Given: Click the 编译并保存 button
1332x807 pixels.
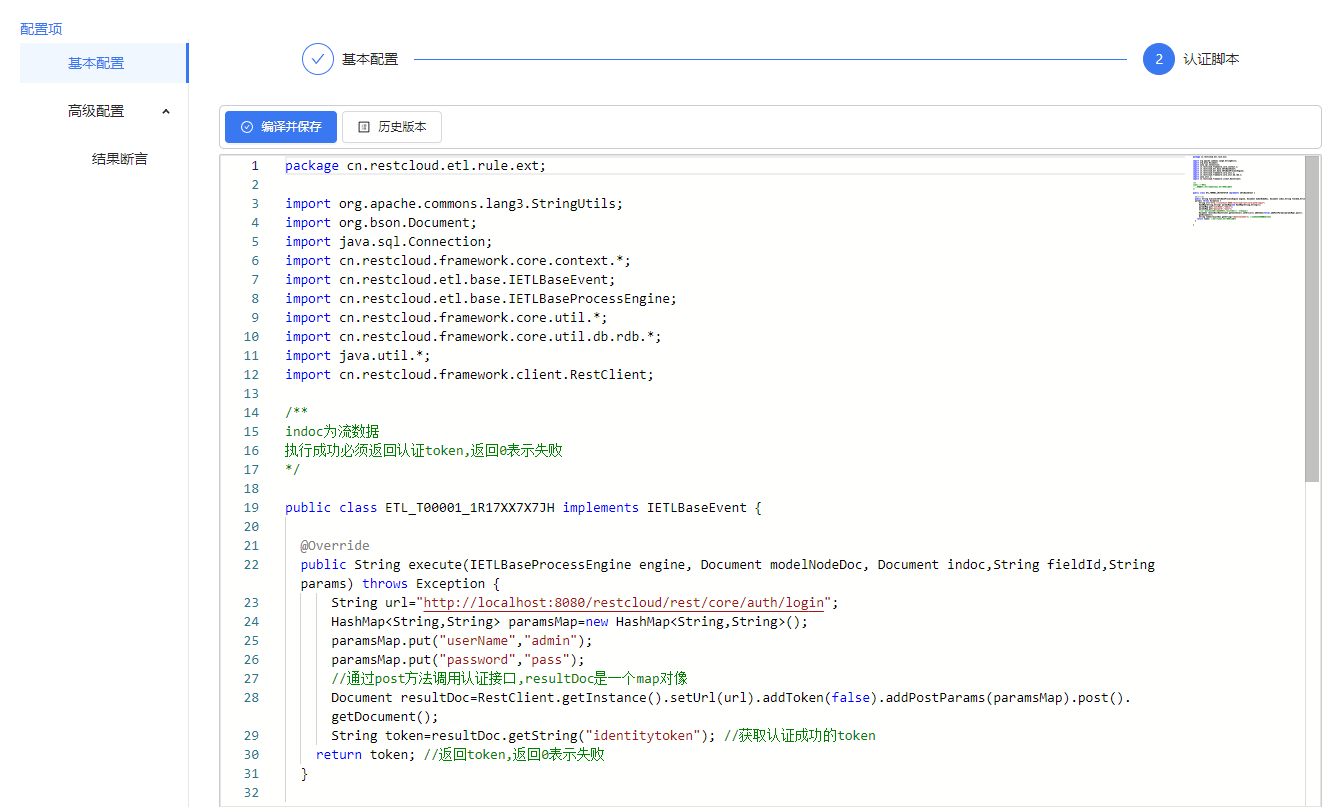Looking at the screenshot, I should [x=281, y=127].
